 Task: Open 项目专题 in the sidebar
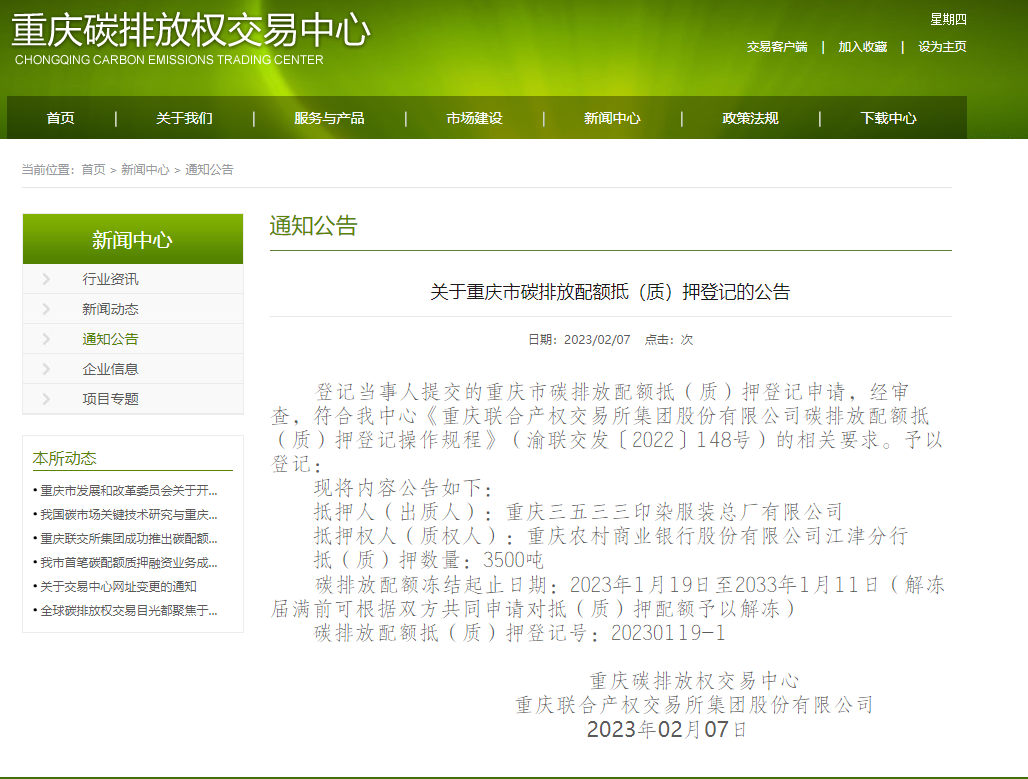tap(110, 399)
